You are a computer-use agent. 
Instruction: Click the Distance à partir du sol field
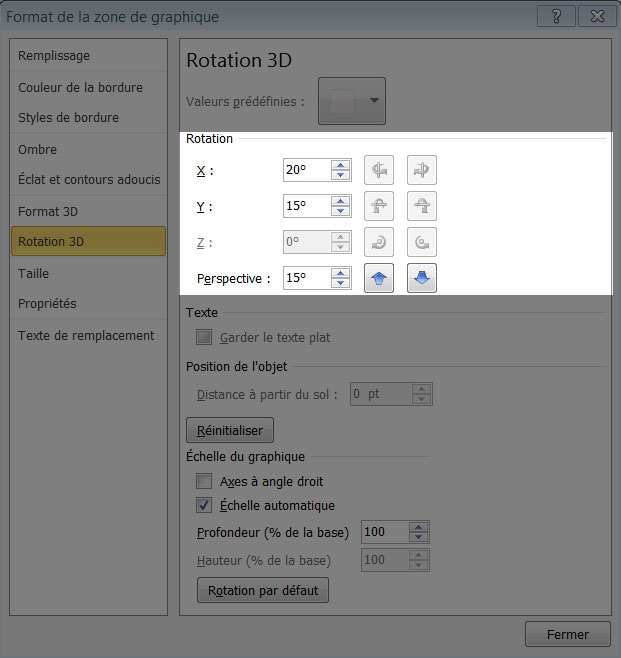[x=381, y=394]
